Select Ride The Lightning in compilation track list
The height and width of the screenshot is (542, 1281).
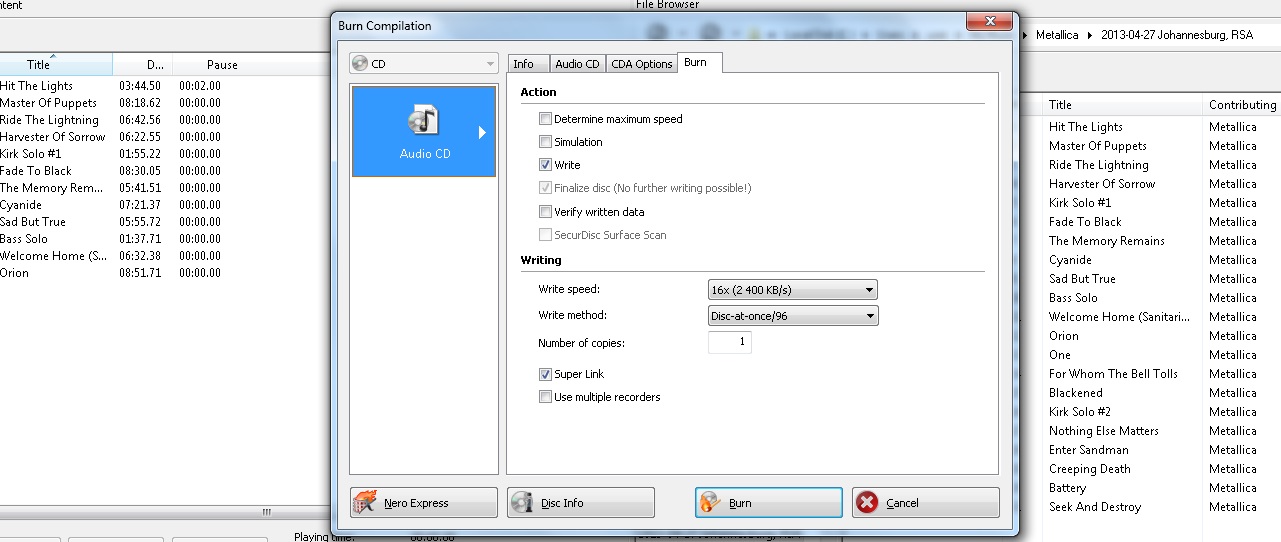(49, 120)
